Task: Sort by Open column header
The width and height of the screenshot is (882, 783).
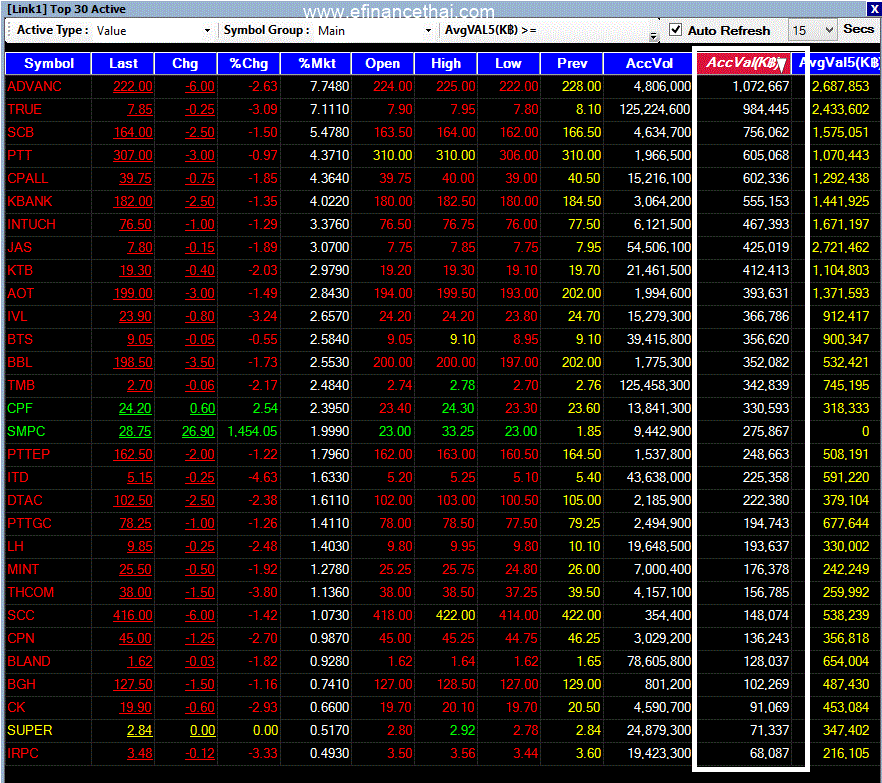Action: pos(382,64)
